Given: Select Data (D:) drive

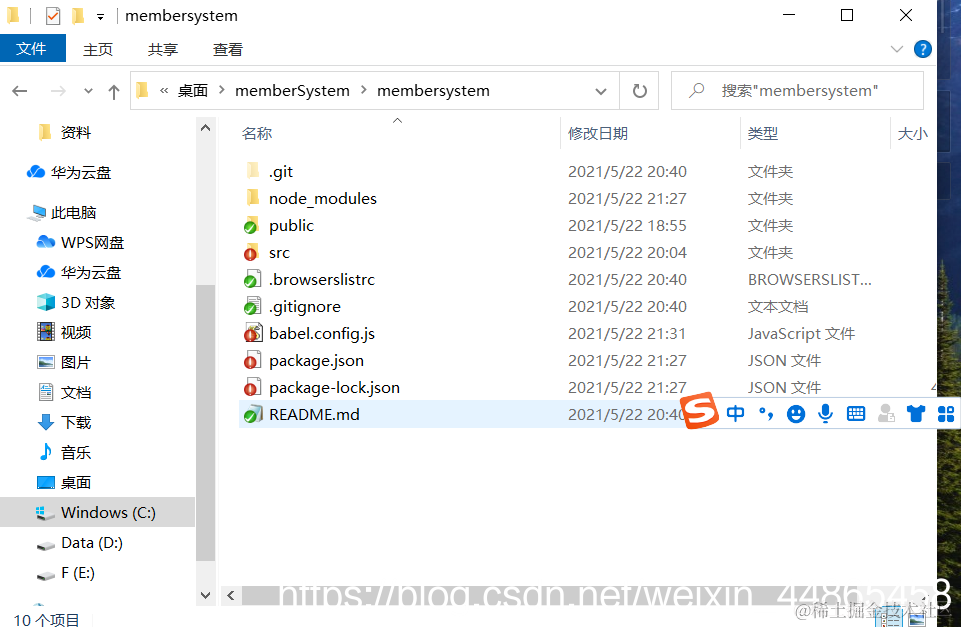Looking at the screenshot, I should [92, 543].
